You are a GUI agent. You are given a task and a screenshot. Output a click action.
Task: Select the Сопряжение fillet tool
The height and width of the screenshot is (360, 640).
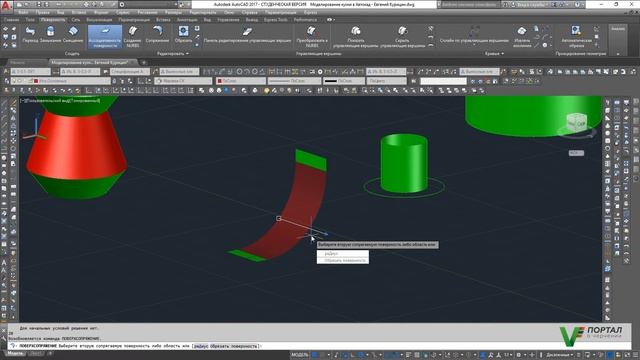[157, 34]
